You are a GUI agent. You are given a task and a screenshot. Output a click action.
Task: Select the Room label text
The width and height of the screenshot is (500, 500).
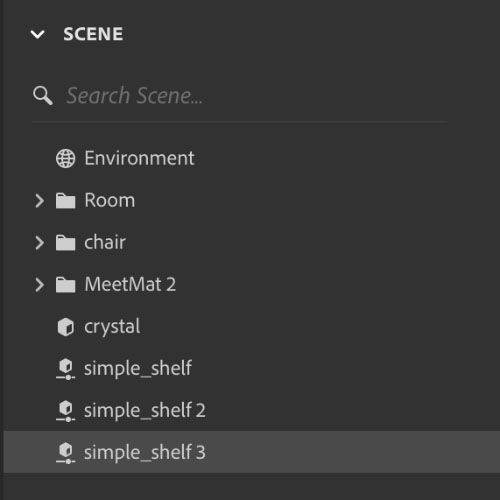[x=110, y=200]
